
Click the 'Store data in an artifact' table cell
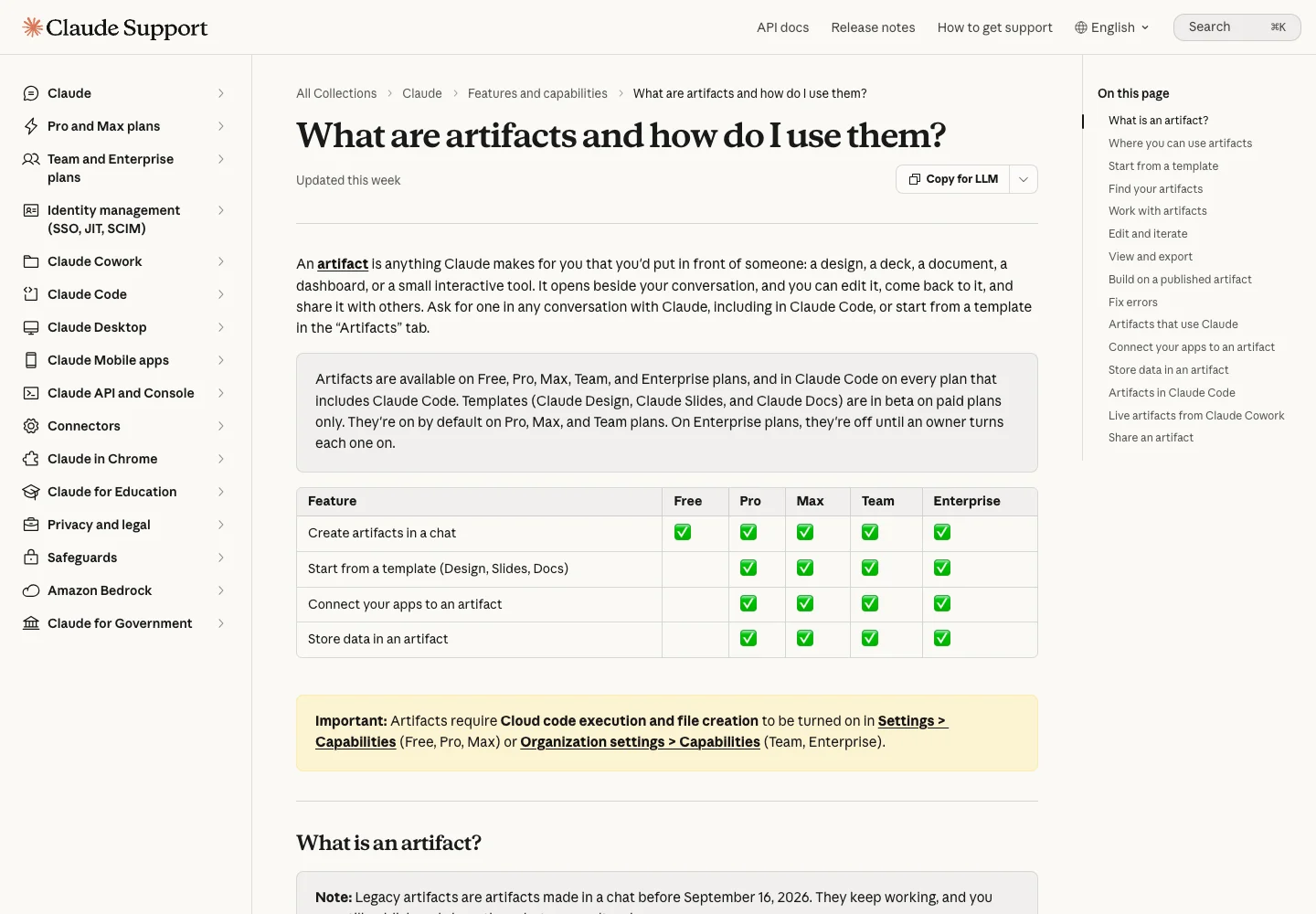click(x=479, y=640)
